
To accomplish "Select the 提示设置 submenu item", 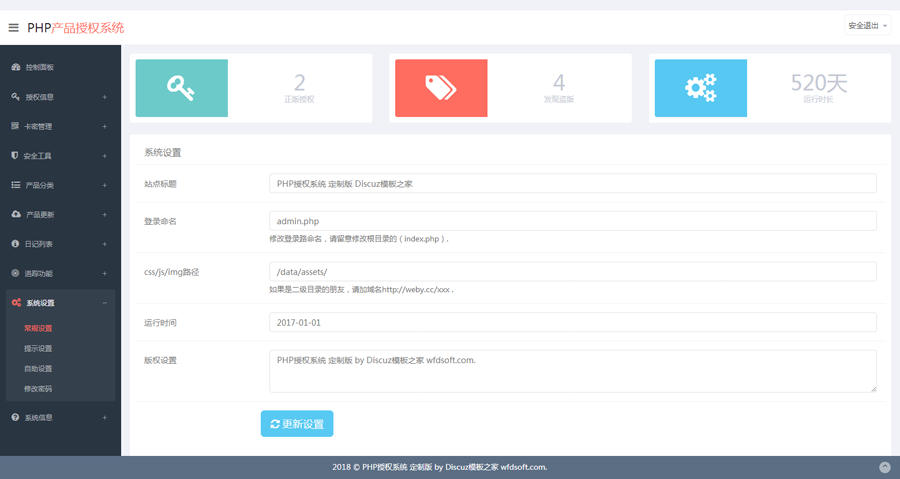I will (38, 348).
